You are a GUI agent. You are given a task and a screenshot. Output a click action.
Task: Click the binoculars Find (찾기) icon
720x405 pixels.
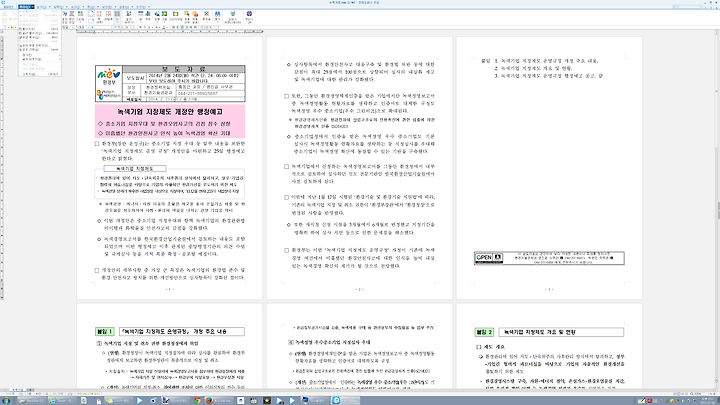(x=217, y=17)
